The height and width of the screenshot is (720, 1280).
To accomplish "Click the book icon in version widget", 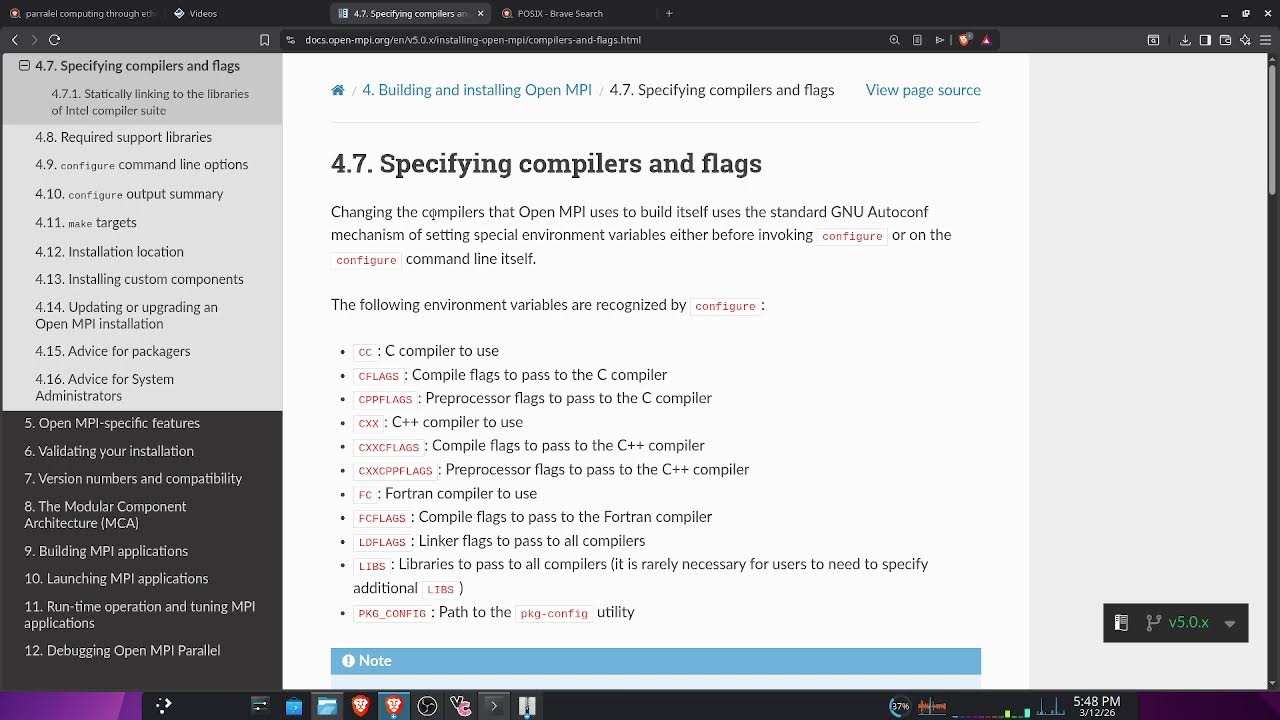I will tap(1121, 622).
